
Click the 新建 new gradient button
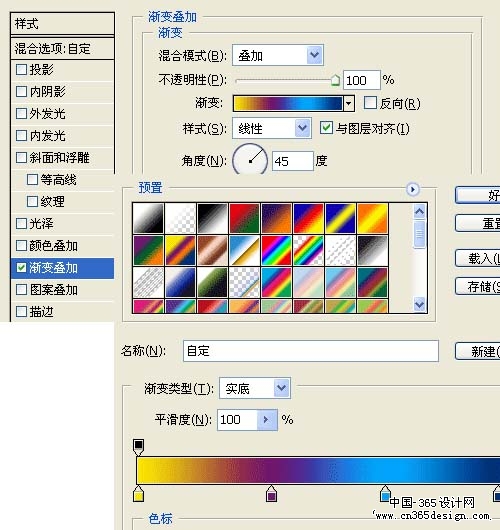click(x=478, y=352)
